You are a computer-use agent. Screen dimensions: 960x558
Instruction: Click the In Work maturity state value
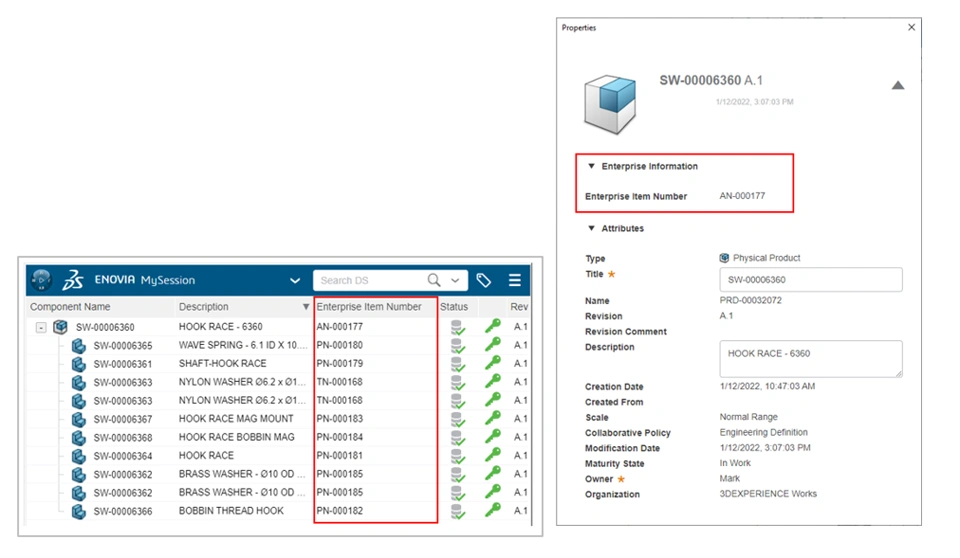point(735,464)
